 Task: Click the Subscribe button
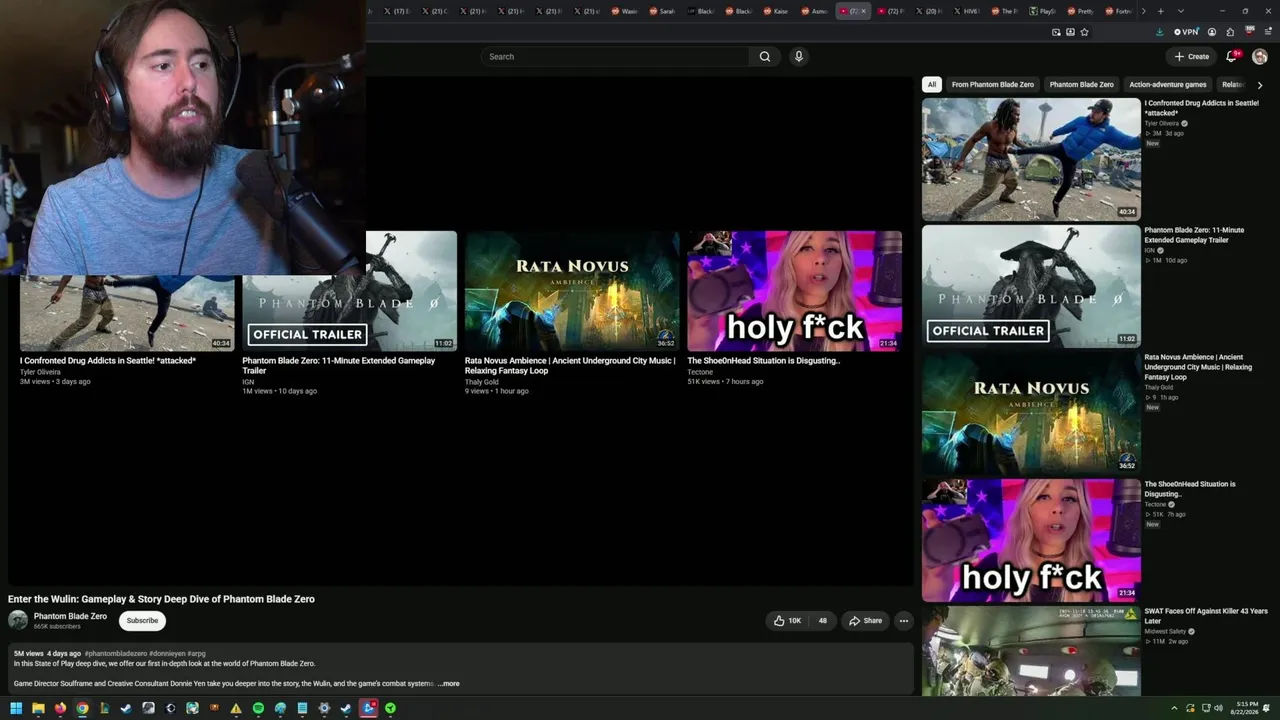(x=142, y=621)
